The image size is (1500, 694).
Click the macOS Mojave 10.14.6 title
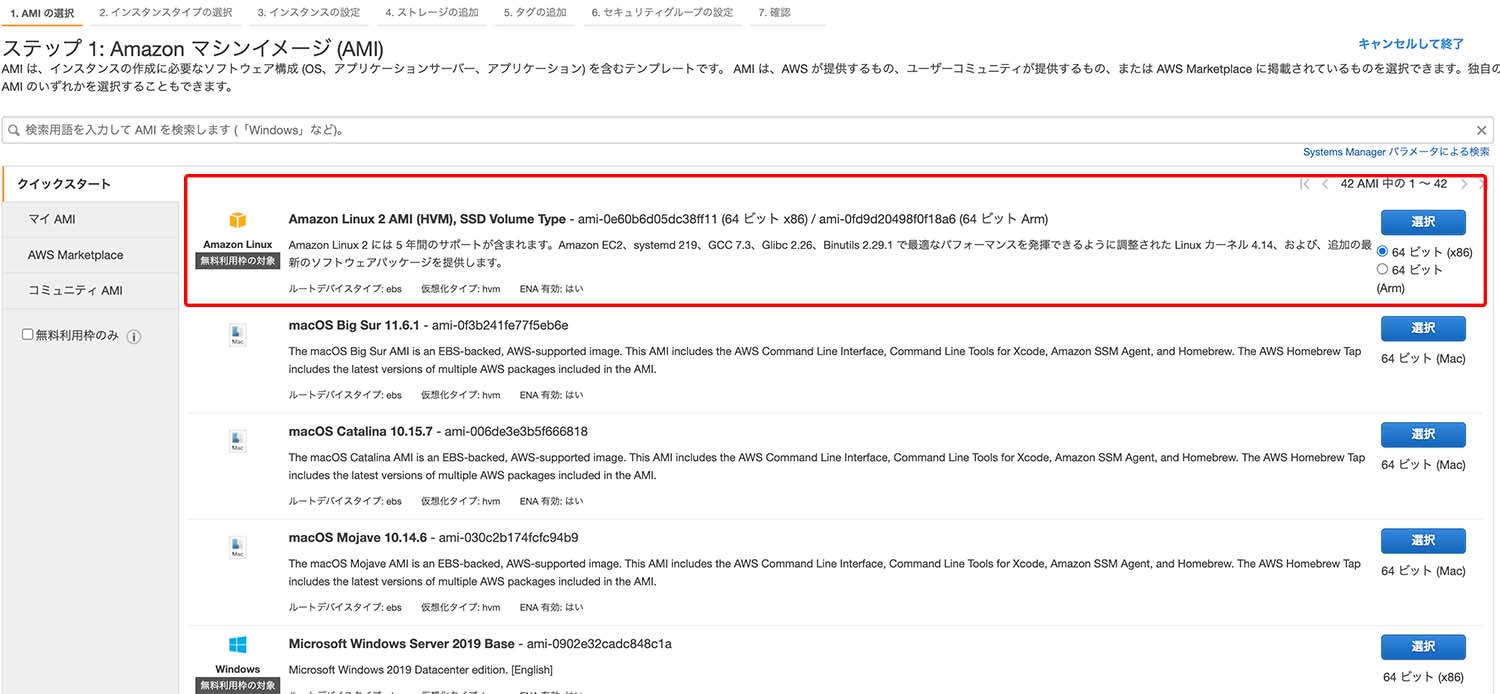[356, 537]
